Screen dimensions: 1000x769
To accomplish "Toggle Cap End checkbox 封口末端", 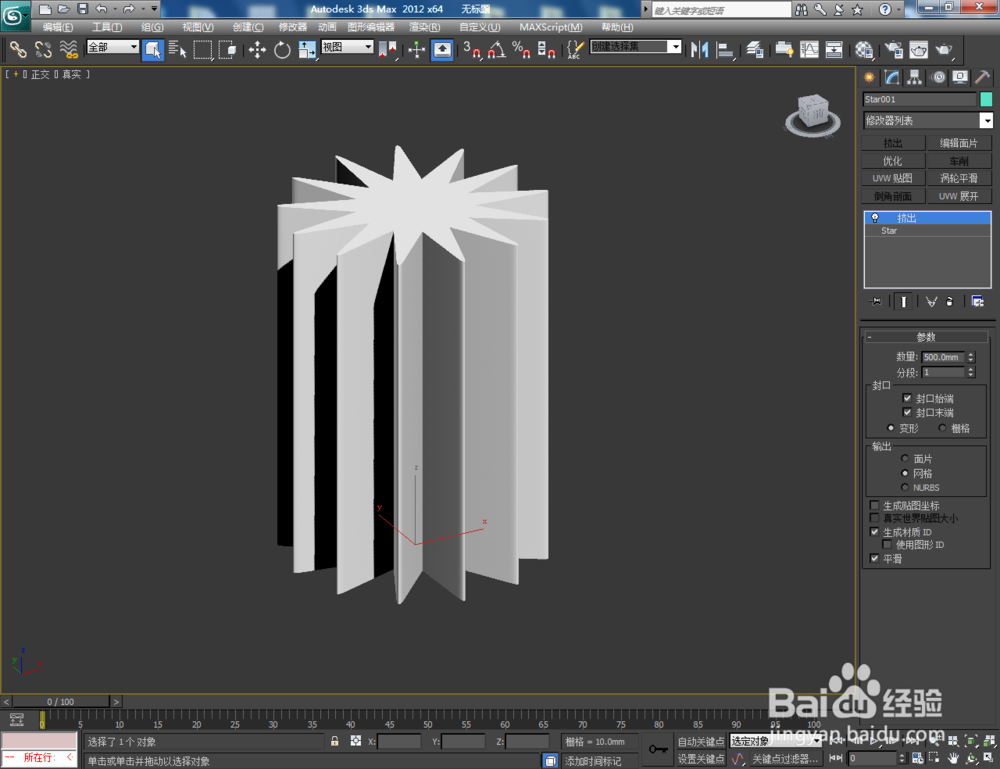I will (x=907, y=413).
